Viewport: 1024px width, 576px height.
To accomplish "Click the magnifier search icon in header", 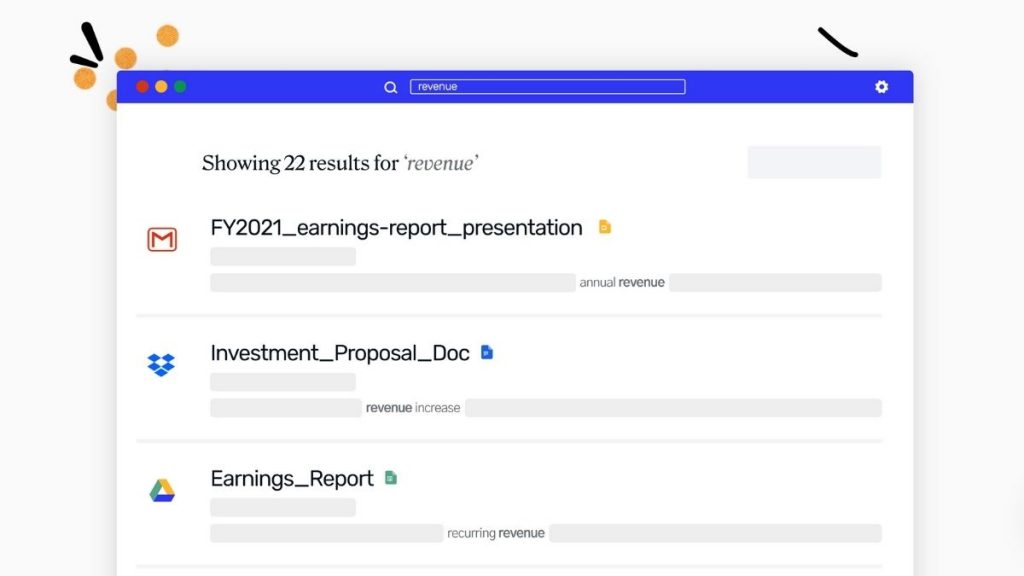I will pyautogui.click(x=391, y=88).
